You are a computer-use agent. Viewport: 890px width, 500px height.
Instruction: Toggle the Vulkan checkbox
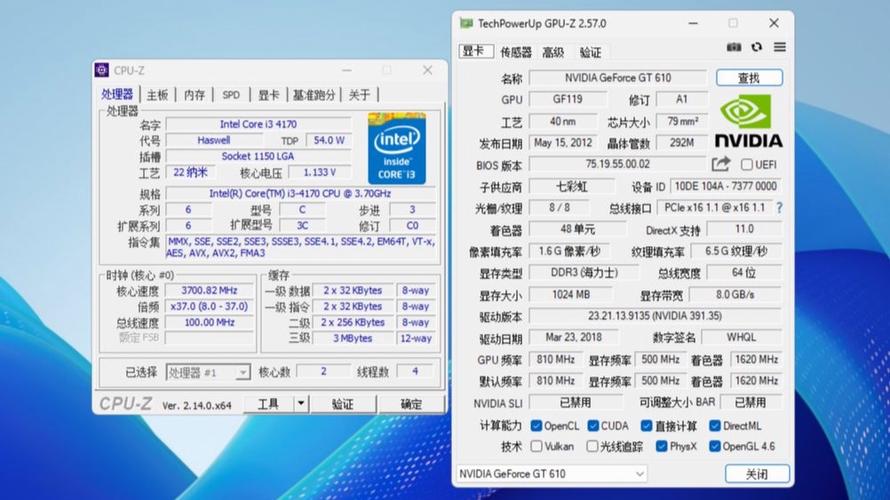(536, 446)
